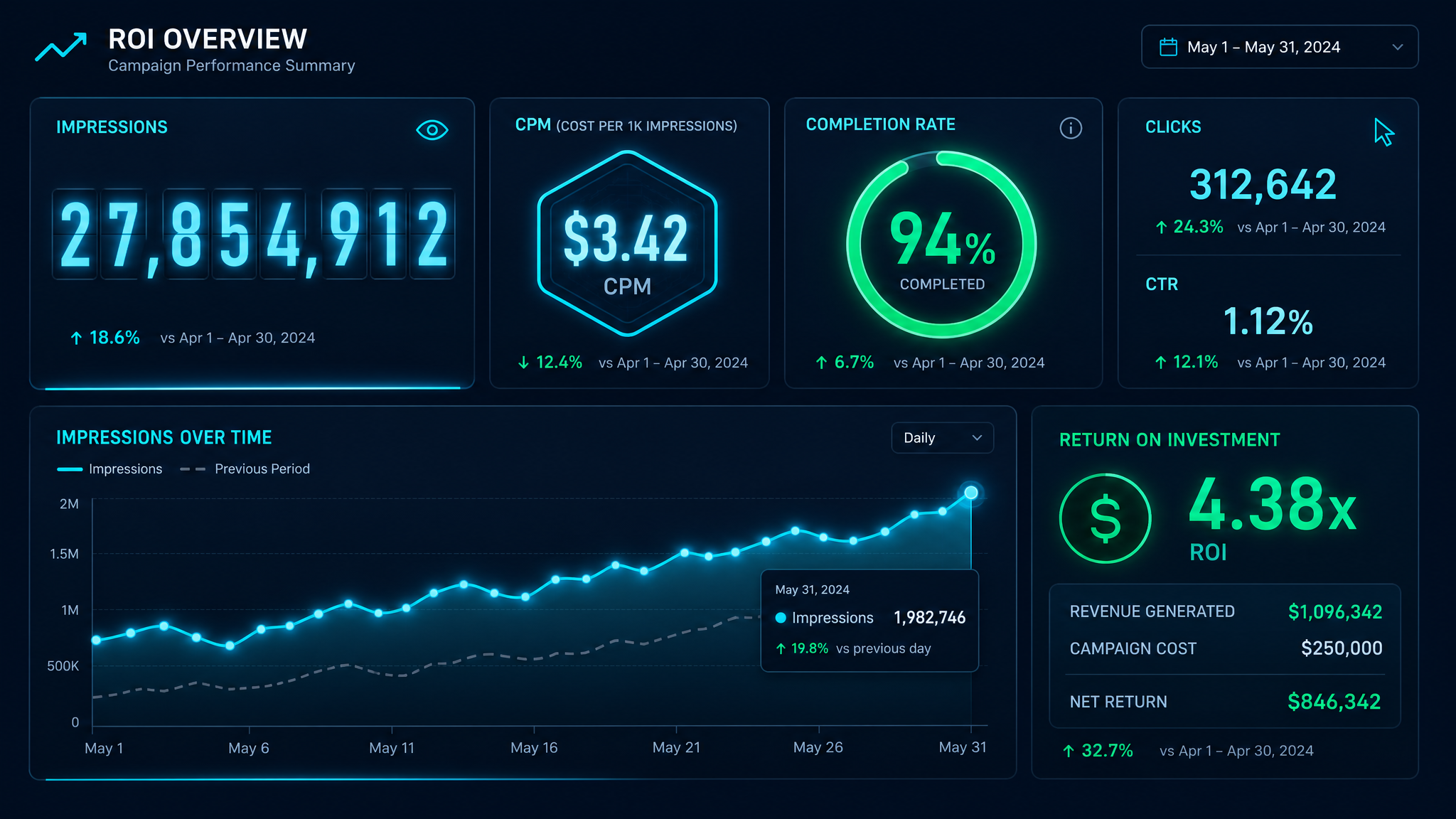Toggle the Impressions legend series

pos(109,469)
